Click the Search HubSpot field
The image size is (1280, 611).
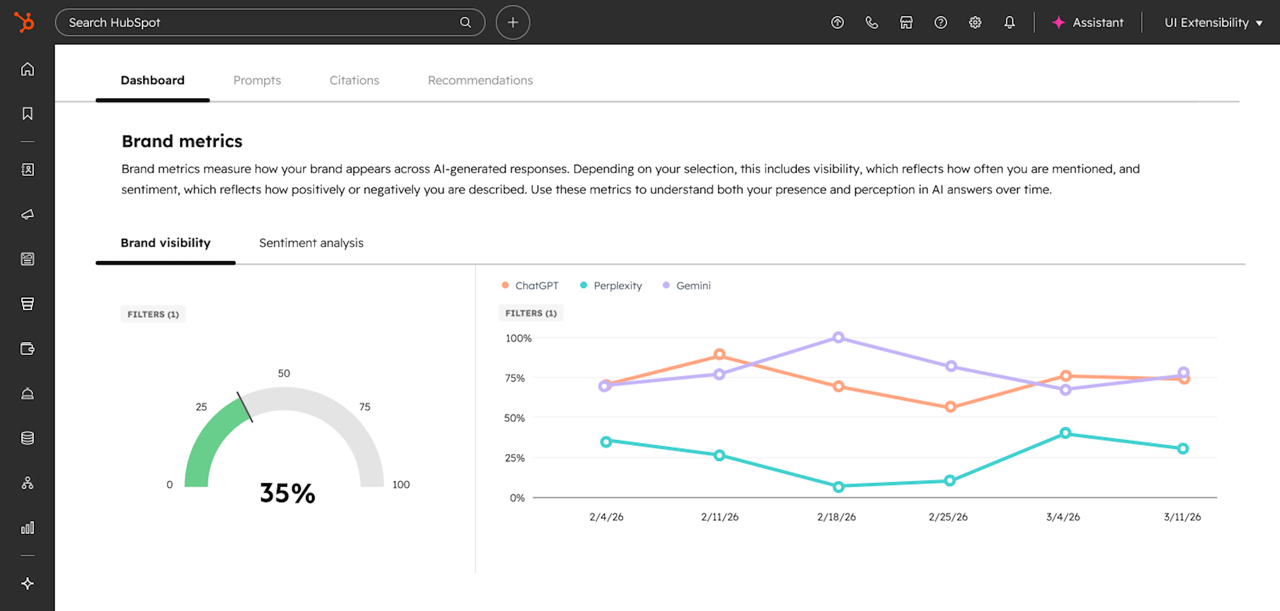(270, 21)
